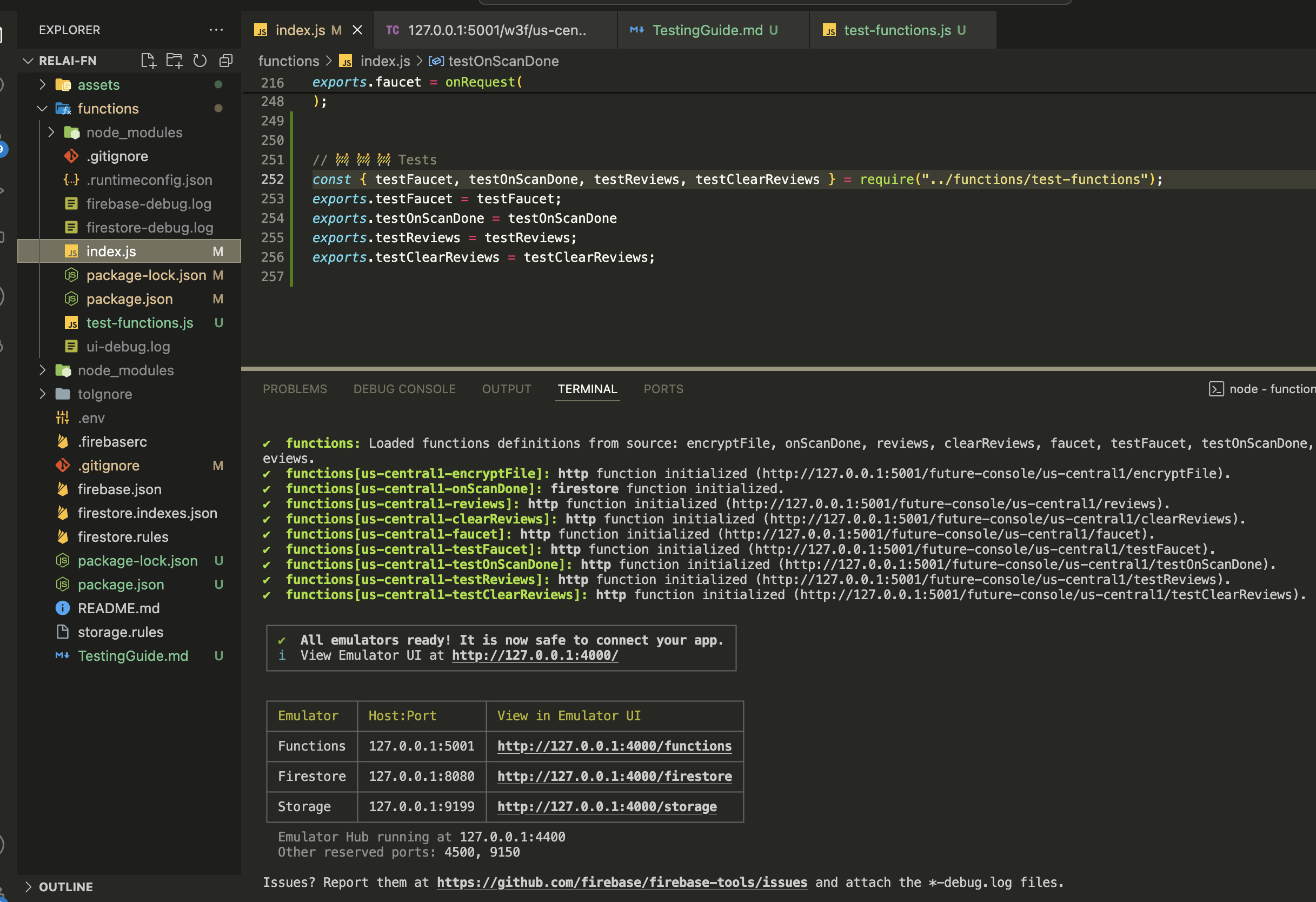The width and height of the screenshot is (1316, 902).
Task: Click the JS icon of test-functions.js in Explorer
Action: tap(71, 323)
